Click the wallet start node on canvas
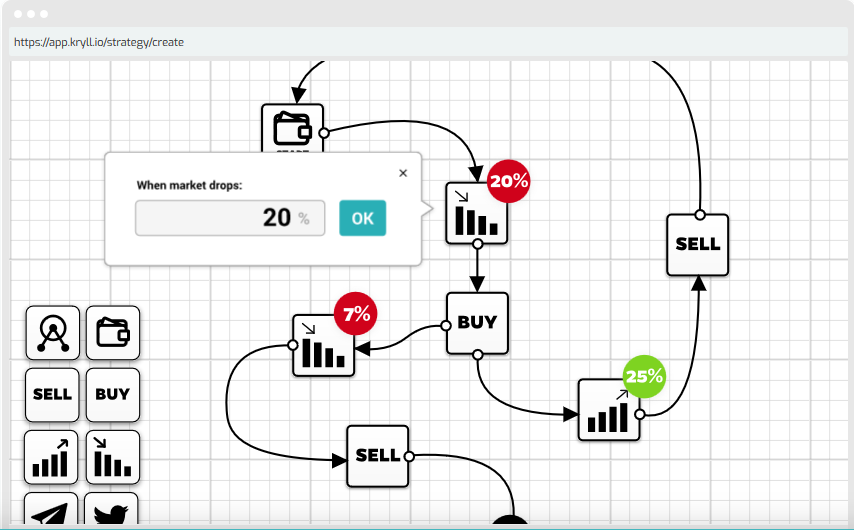This screenshot has width=854, height=530. [x=292, y=129]
